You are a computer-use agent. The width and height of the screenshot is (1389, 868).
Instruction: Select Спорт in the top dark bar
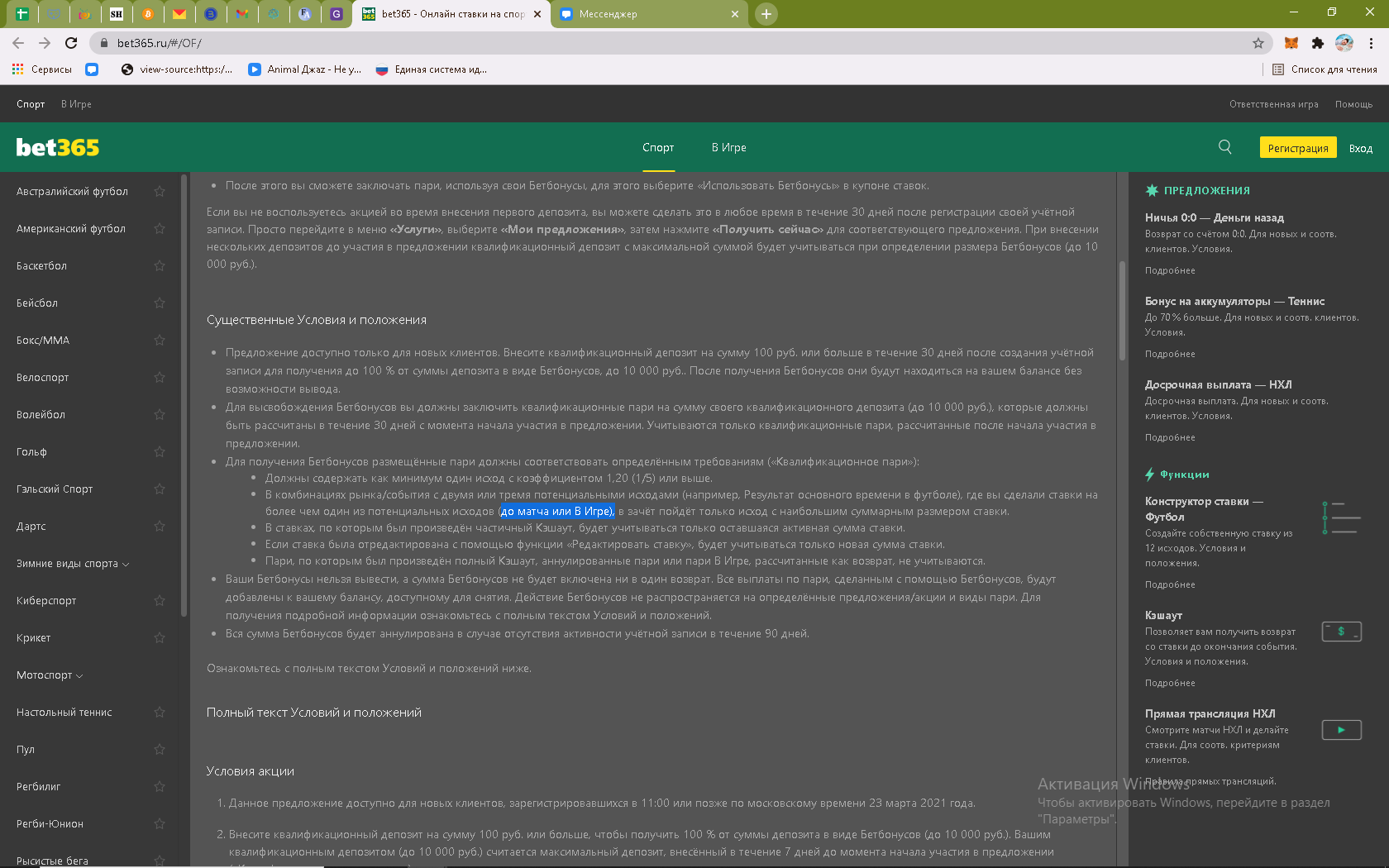31,104
